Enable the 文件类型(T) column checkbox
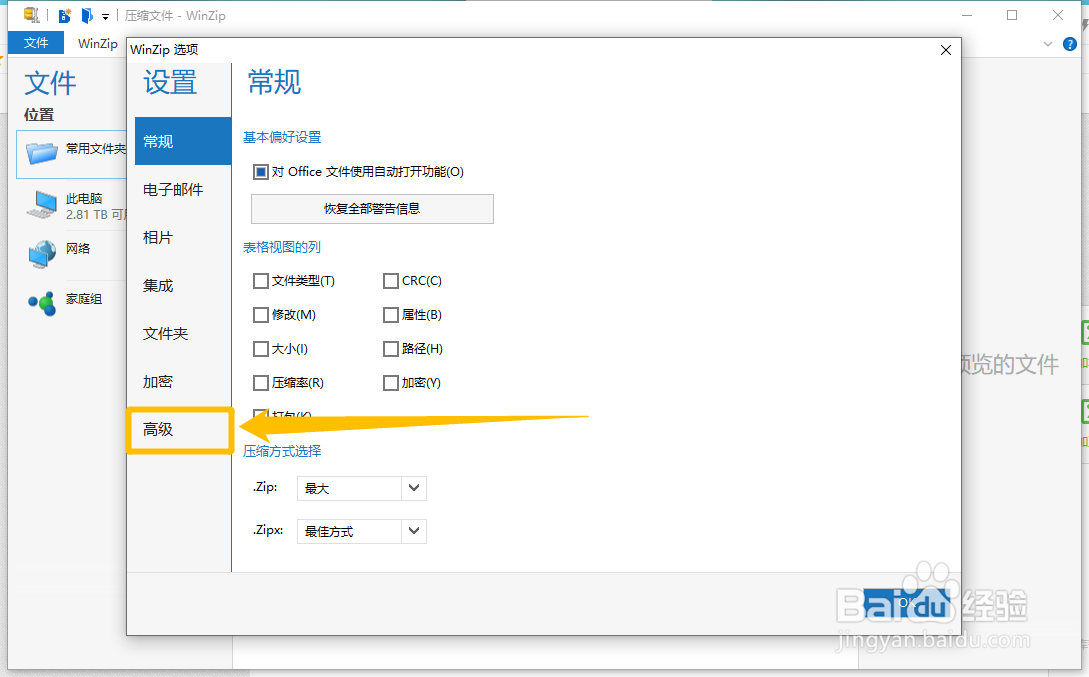 pos(260,281)
